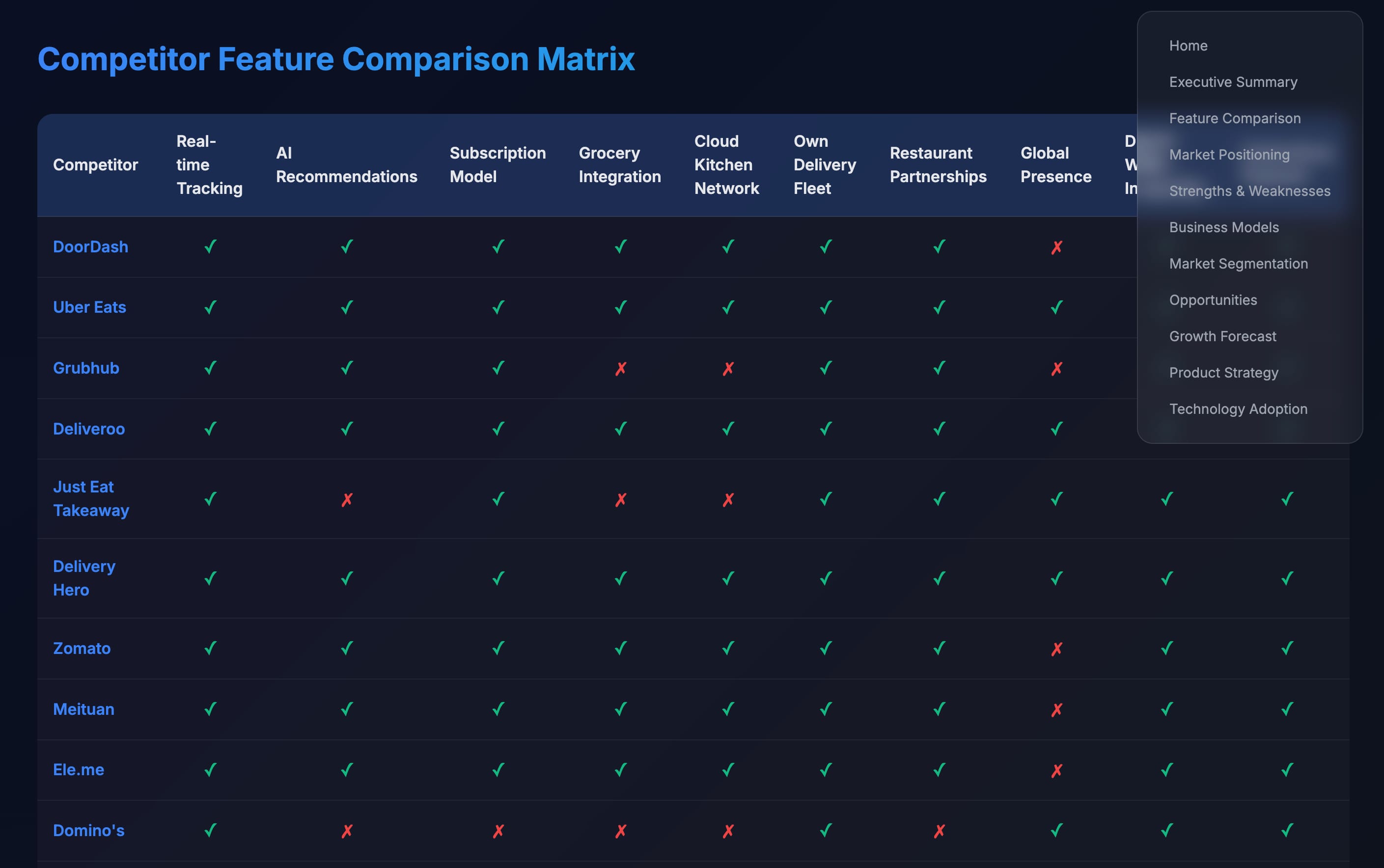Click Real-time Tracking column header
Image resolution: width=1384 pixels, height=868 pixels.
pos(209,165)
